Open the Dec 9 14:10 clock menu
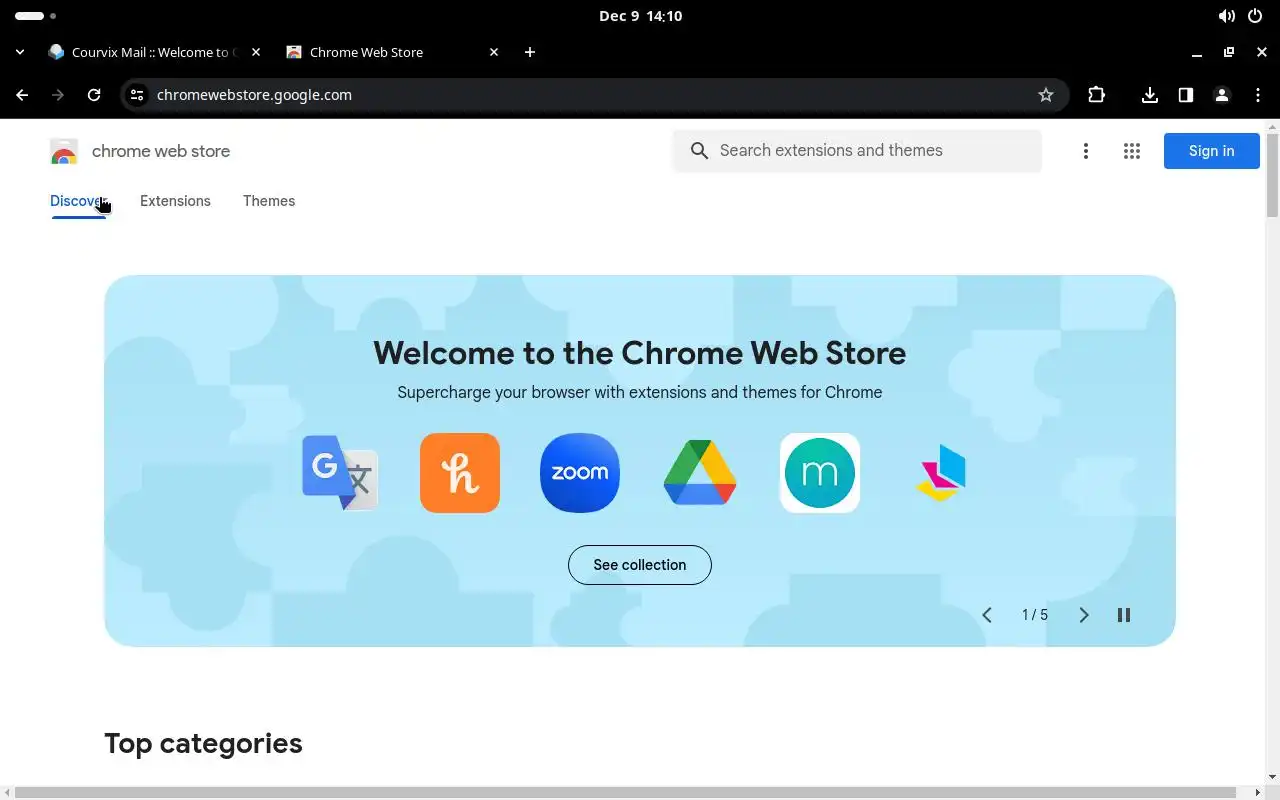Viewport: 1280px width, 800px height. pos(640,16)
